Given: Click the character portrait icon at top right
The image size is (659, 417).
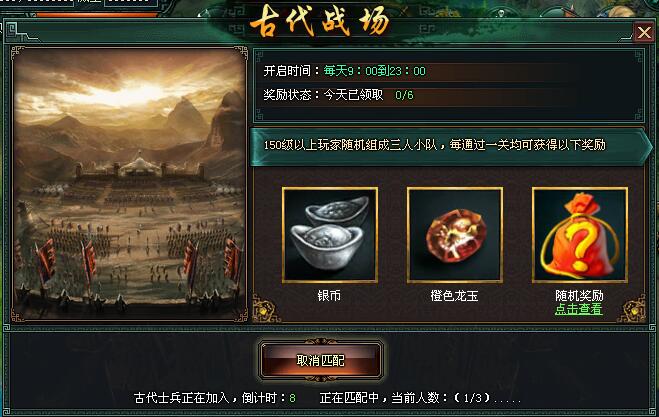Looking at the screenshot, I should [x=621, y=9].
